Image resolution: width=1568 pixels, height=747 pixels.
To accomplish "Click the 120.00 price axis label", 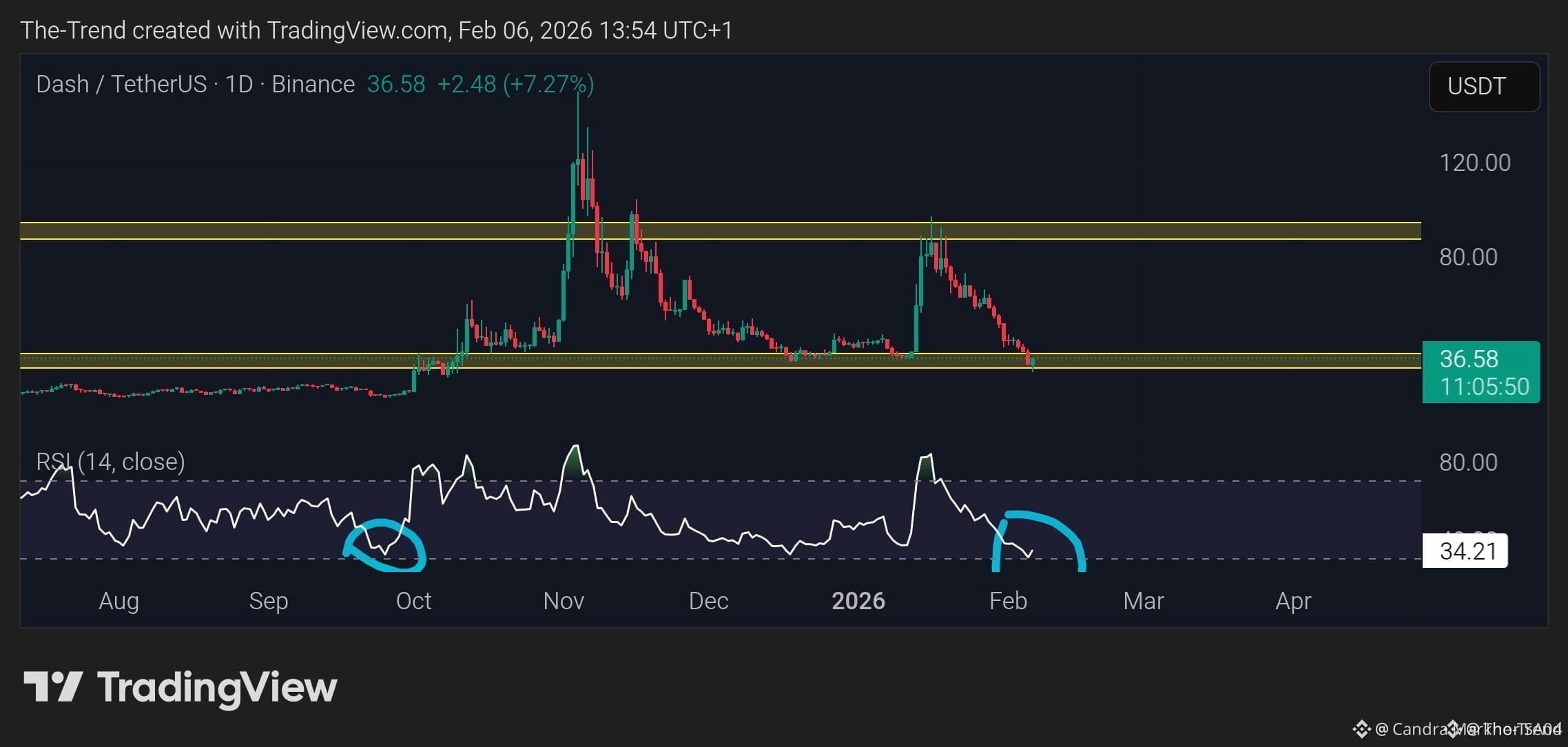I will pyautogui.click(x=1475, y=163).
